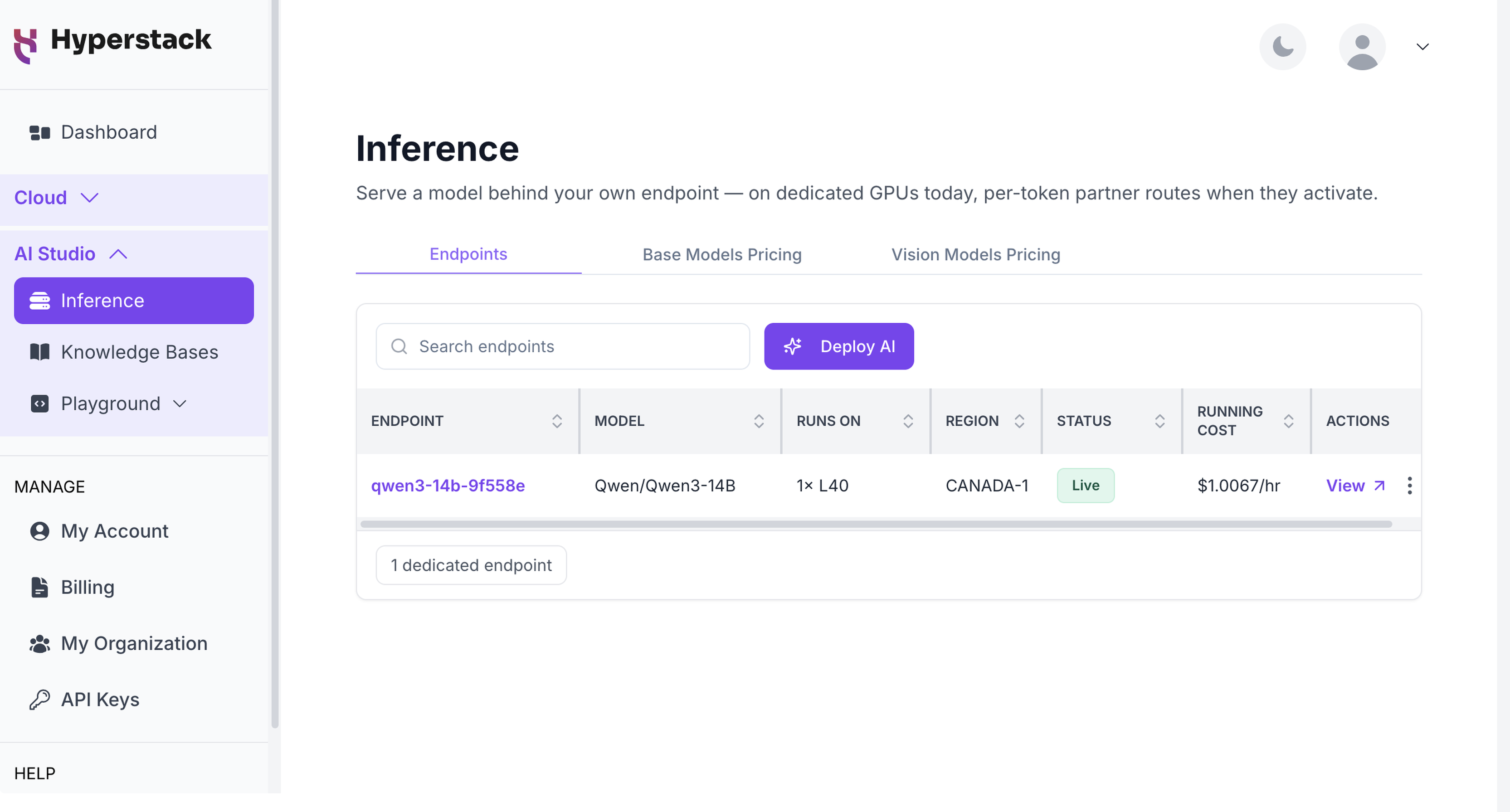Open My Account page
This screenshot has width=1510, height=812.
pos(134,531)
